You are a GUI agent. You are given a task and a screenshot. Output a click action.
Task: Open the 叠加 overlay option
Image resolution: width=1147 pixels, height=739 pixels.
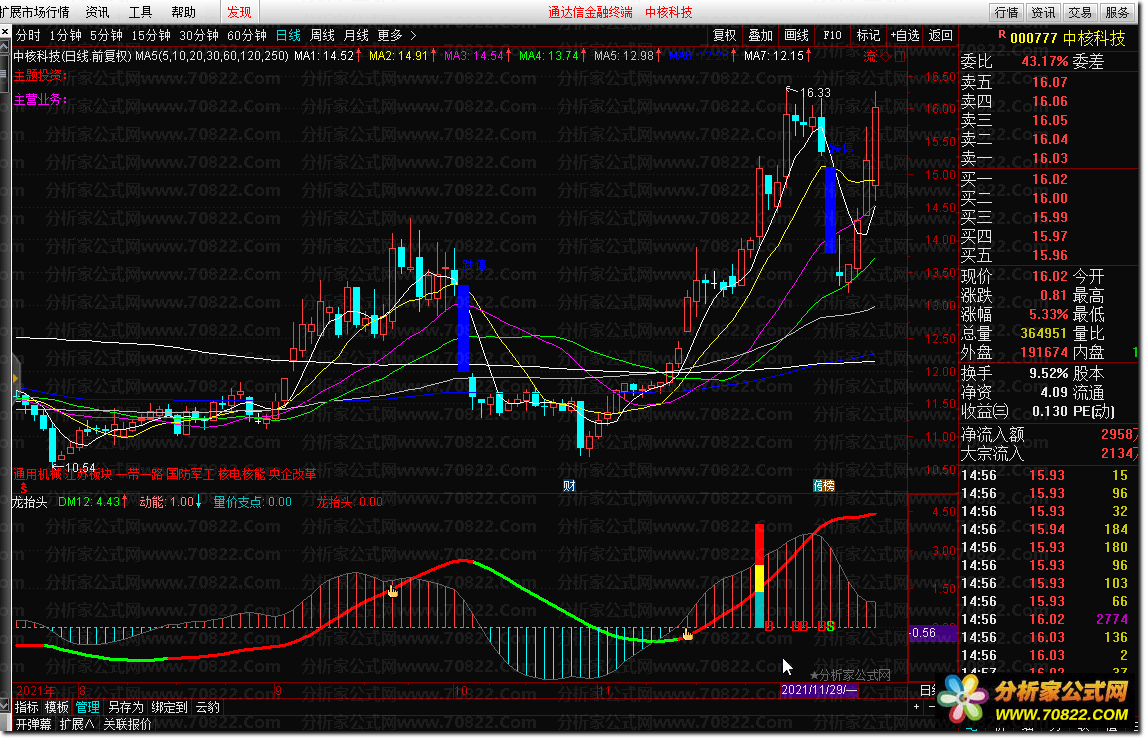point(761,35)
